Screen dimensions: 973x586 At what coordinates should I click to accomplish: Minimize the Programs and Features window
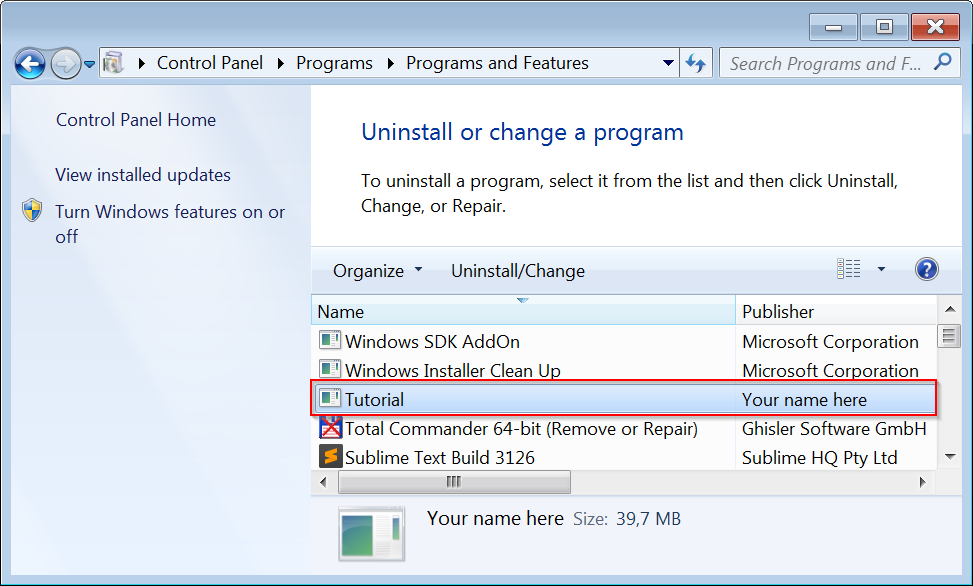coord(833,27)
